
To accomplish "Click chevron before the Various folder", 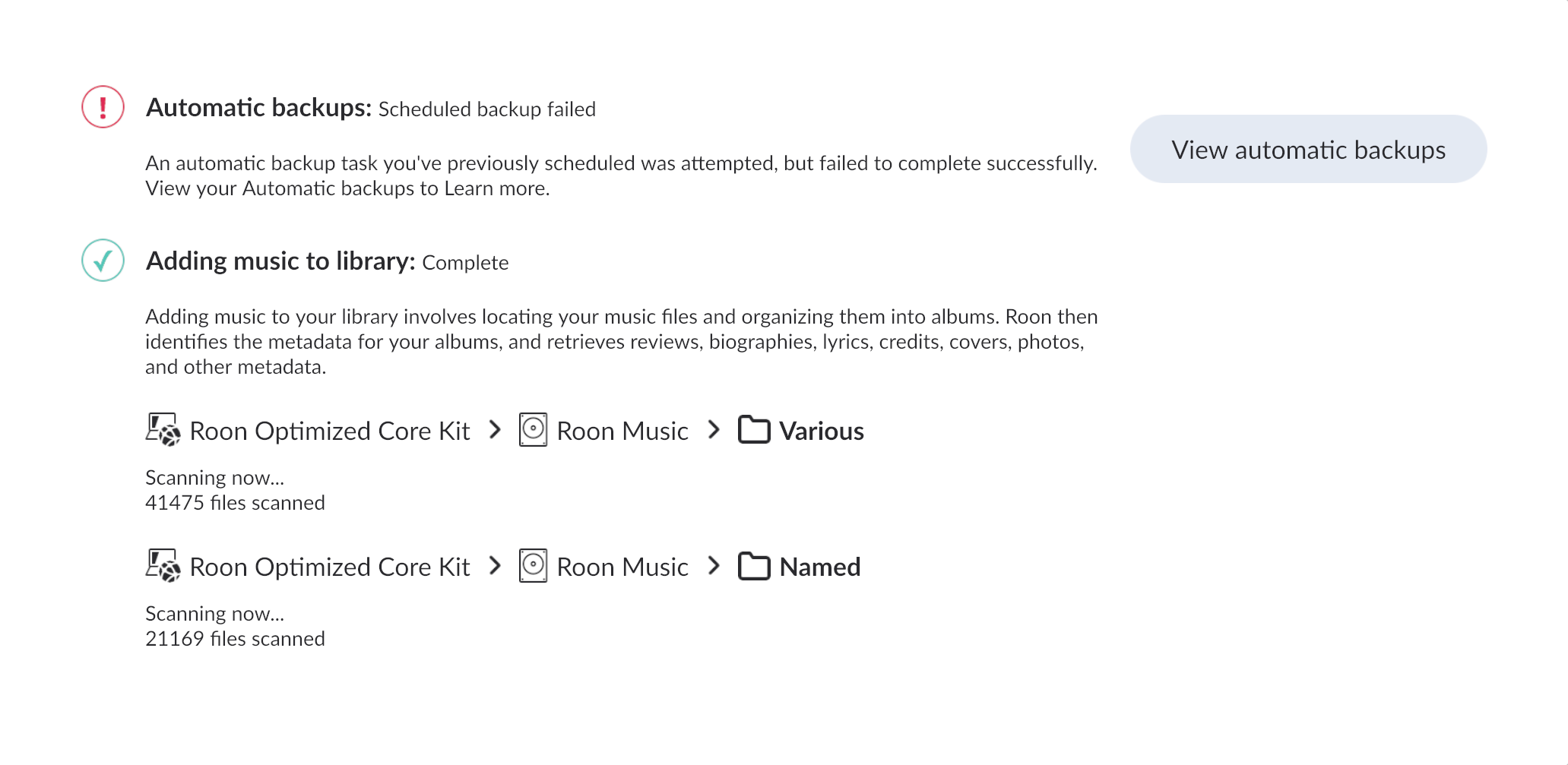I will [x=713, y=430].
